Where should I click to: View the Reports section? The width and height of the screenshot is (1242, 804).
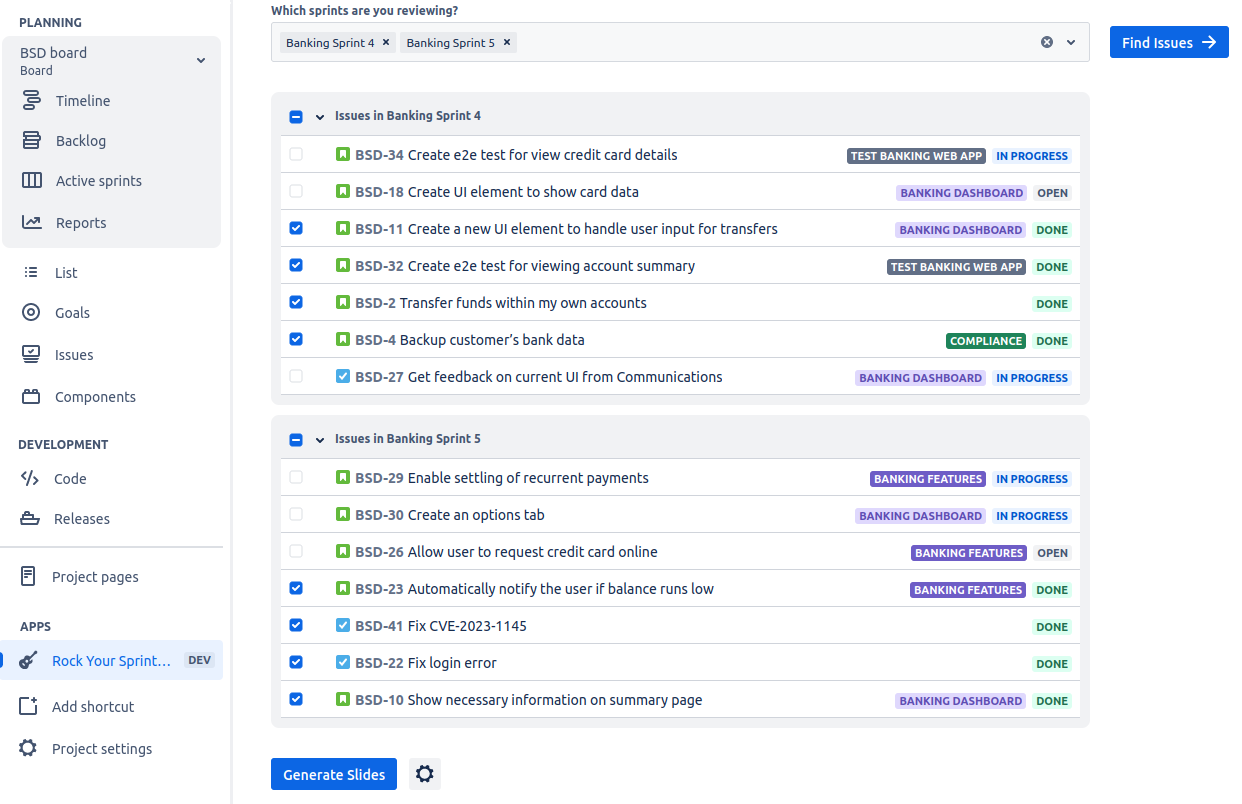tap(80, 222)
